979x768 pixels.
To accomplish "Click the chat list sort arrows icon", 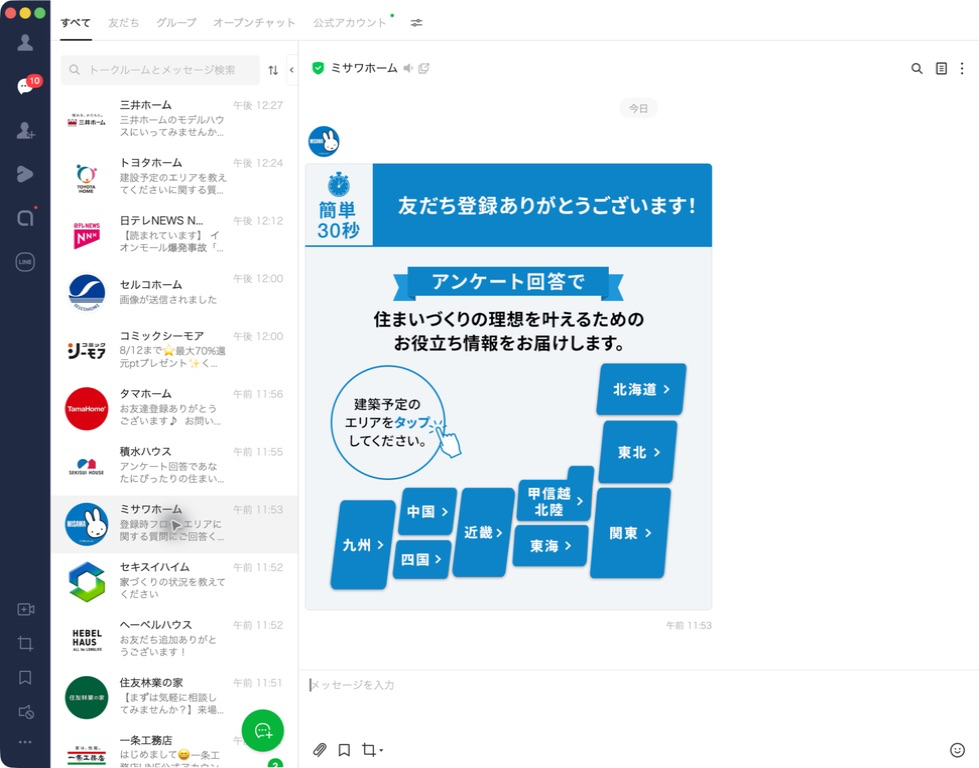I will click(x=273, y=70).
